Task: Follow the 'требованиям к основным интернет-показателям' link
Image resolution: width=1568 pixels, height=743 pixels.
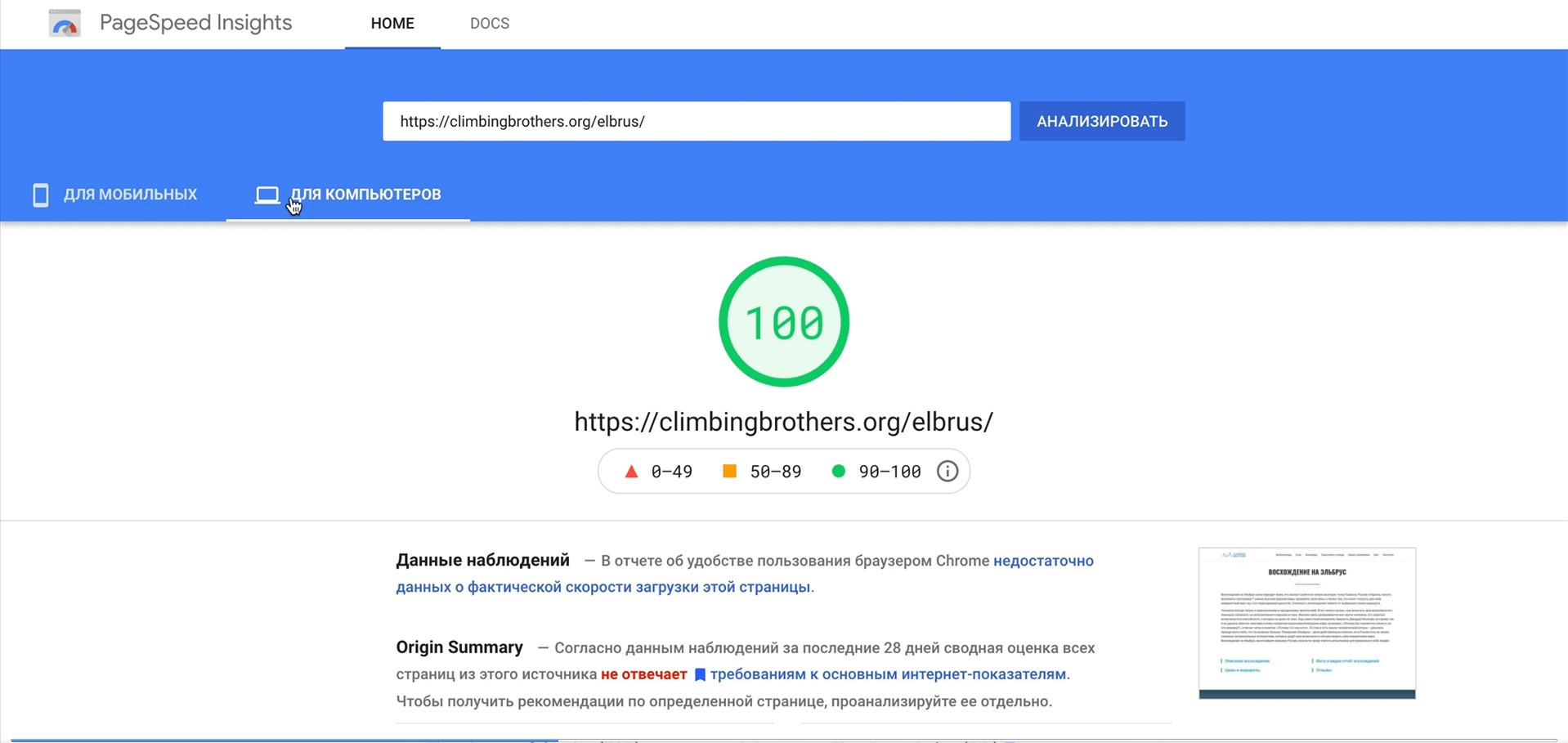Action: (x=888, y=674)
